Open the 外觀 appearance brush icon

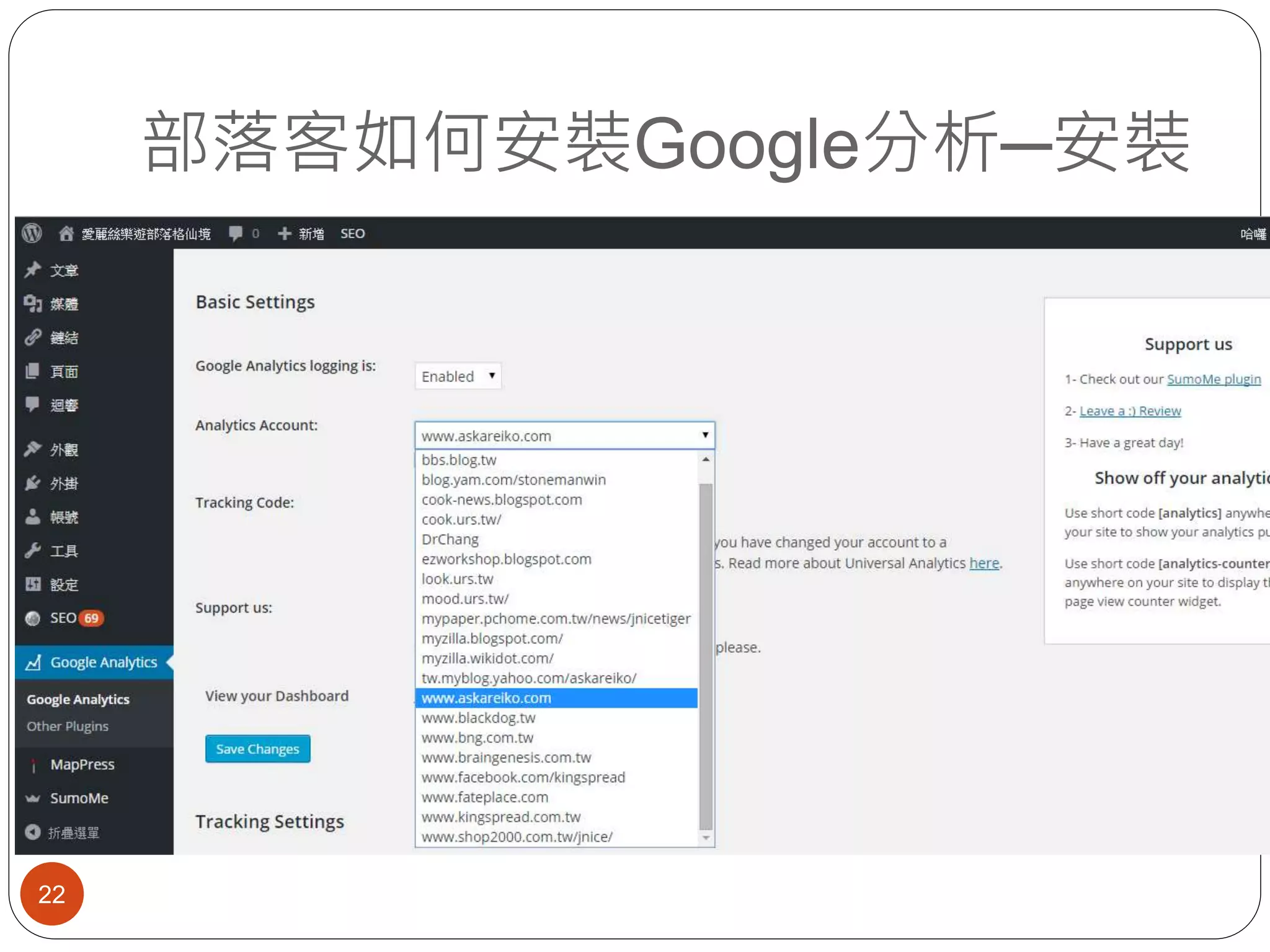pyautogui.click(x=33, y=449)
